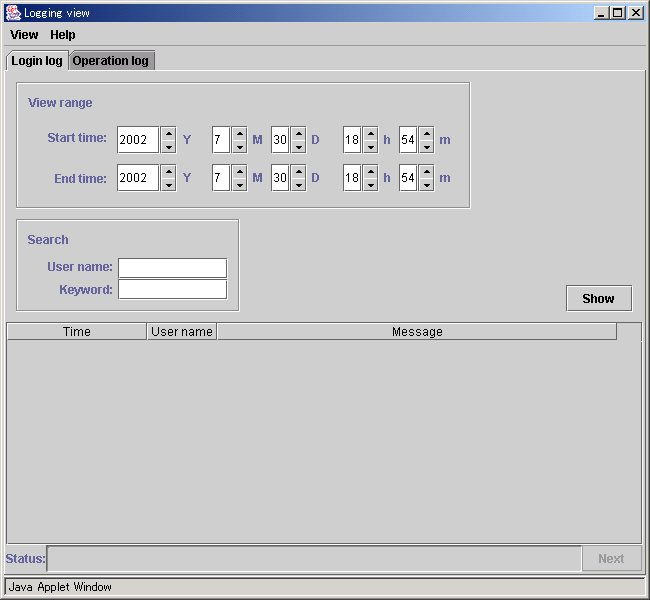Decrease the End time day value
This screenshot has height=600, width=650.
click(x=298, y=185)
